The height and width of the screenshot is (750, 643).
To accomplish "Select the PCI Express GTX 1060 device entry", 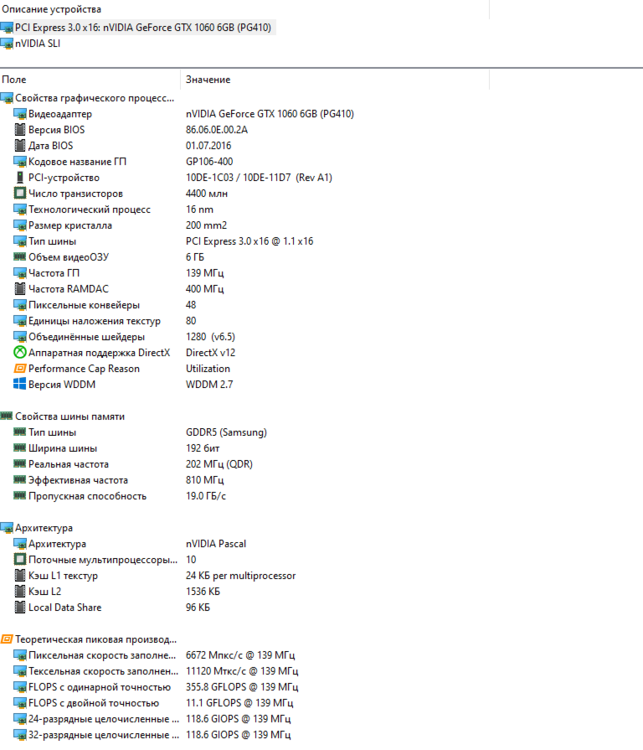I will [138, 28].
